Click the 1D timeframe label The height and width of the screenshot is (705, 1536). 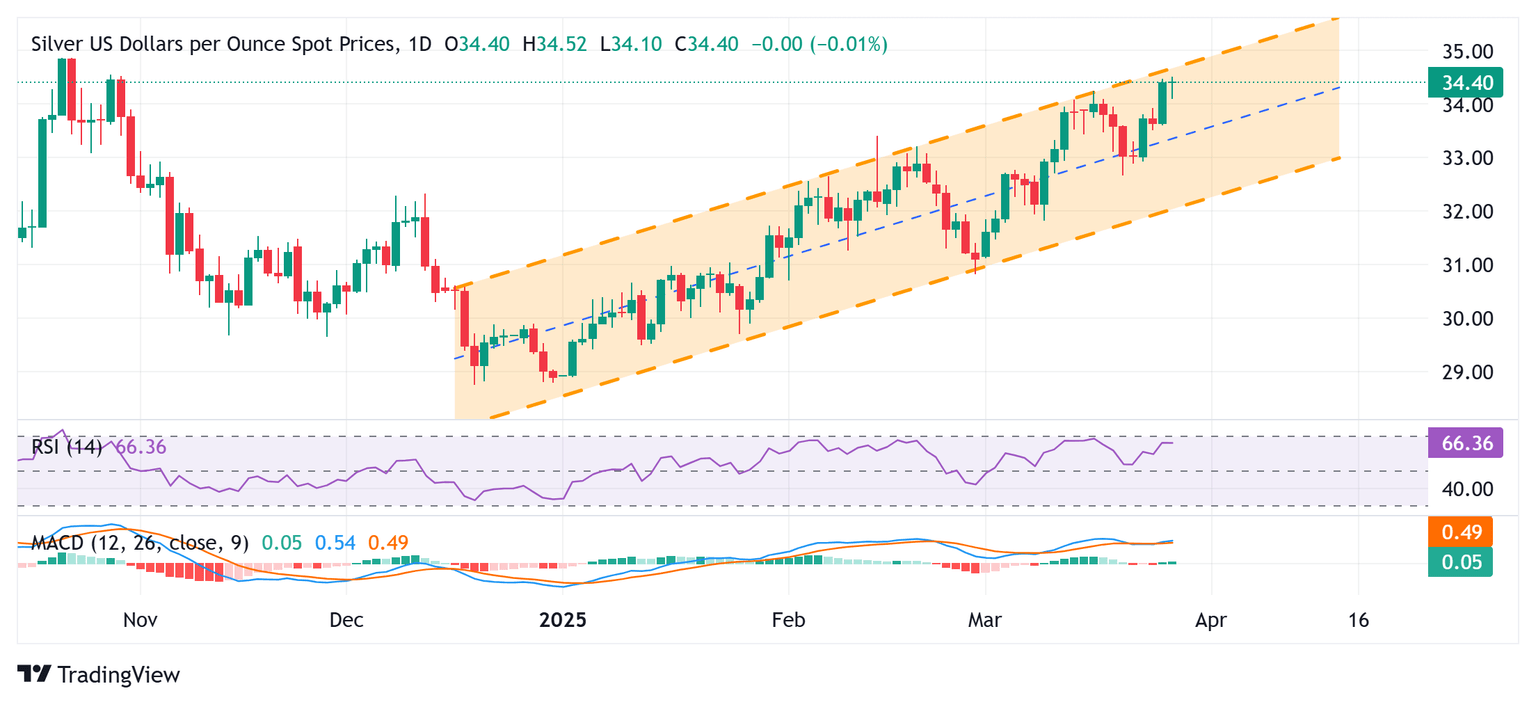pyautogui.click(x=419, y=44)
